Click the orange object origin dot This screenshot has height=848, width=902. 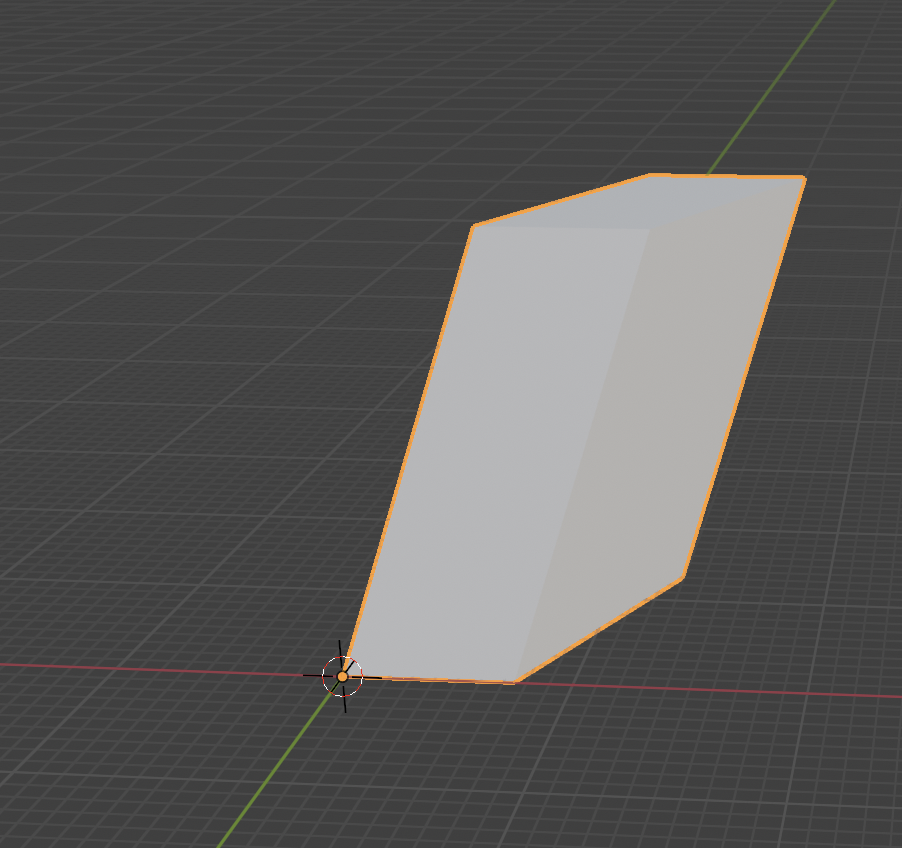point(342,677)
